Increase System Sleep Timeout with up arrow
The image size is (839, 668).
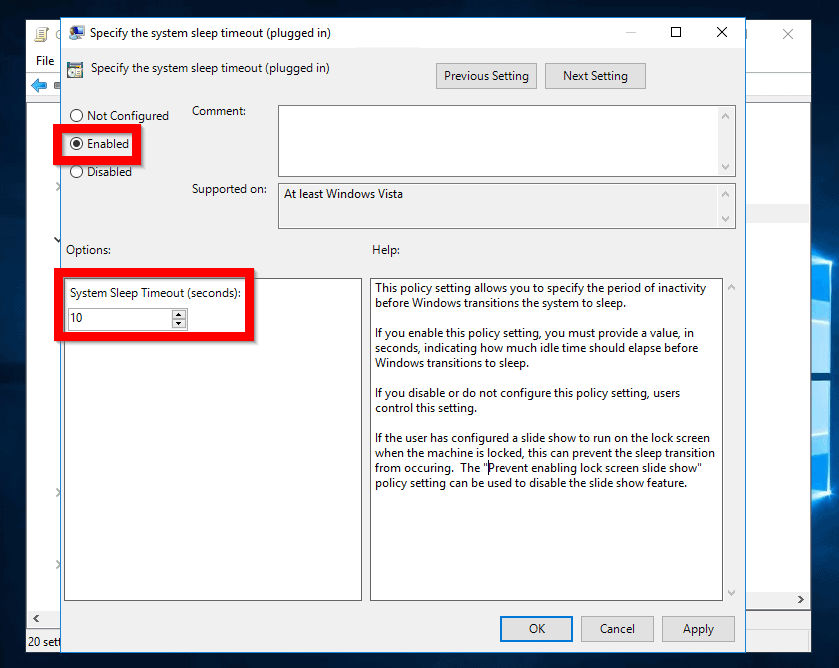click(179, 314)
